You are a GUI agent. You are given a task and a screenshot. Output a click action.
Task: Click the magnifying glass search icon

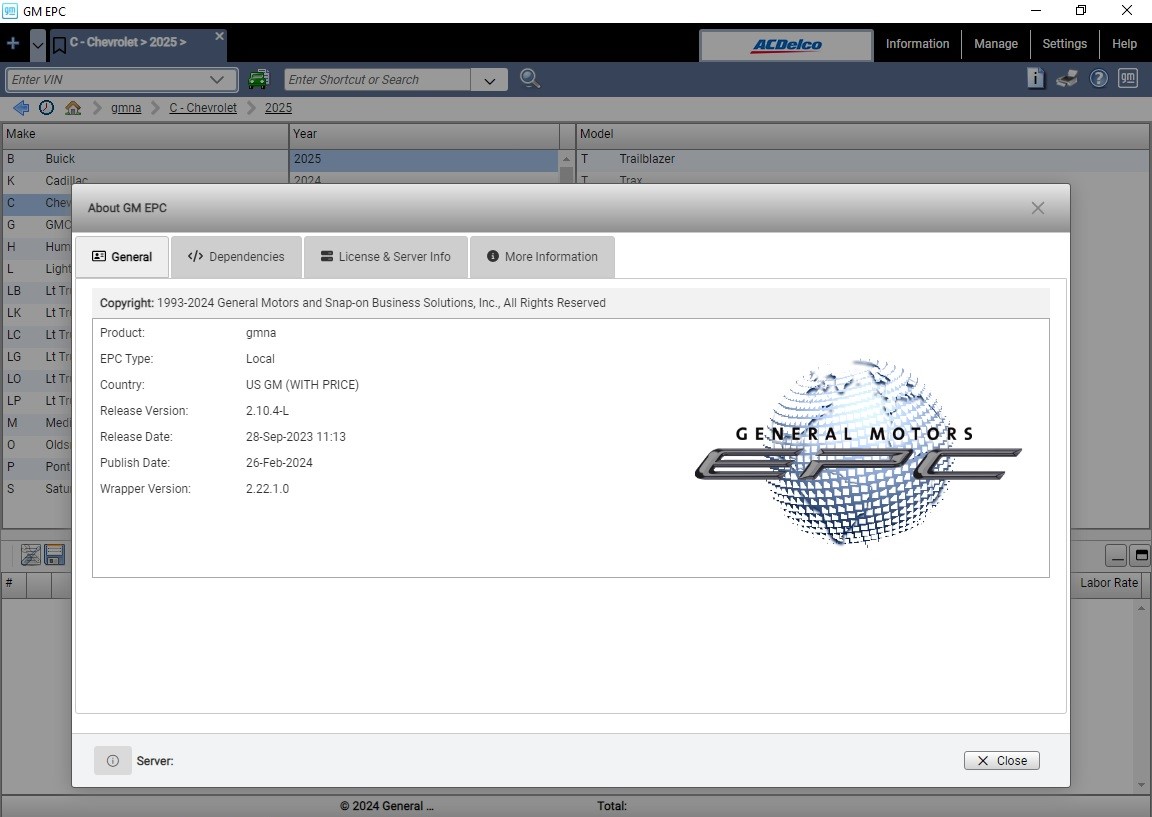530,78
